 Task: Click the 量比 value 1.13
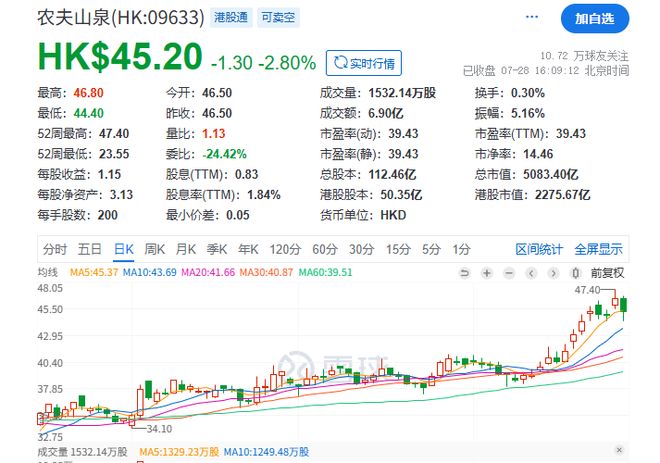point(213,133)
